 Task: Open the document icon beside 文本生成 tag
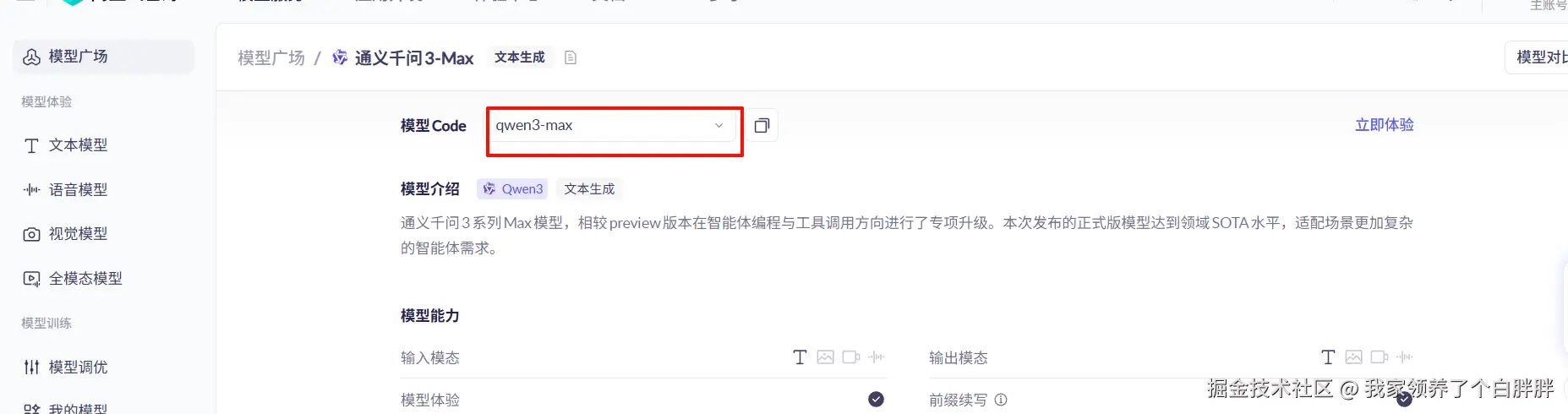(x=571, y=57)
